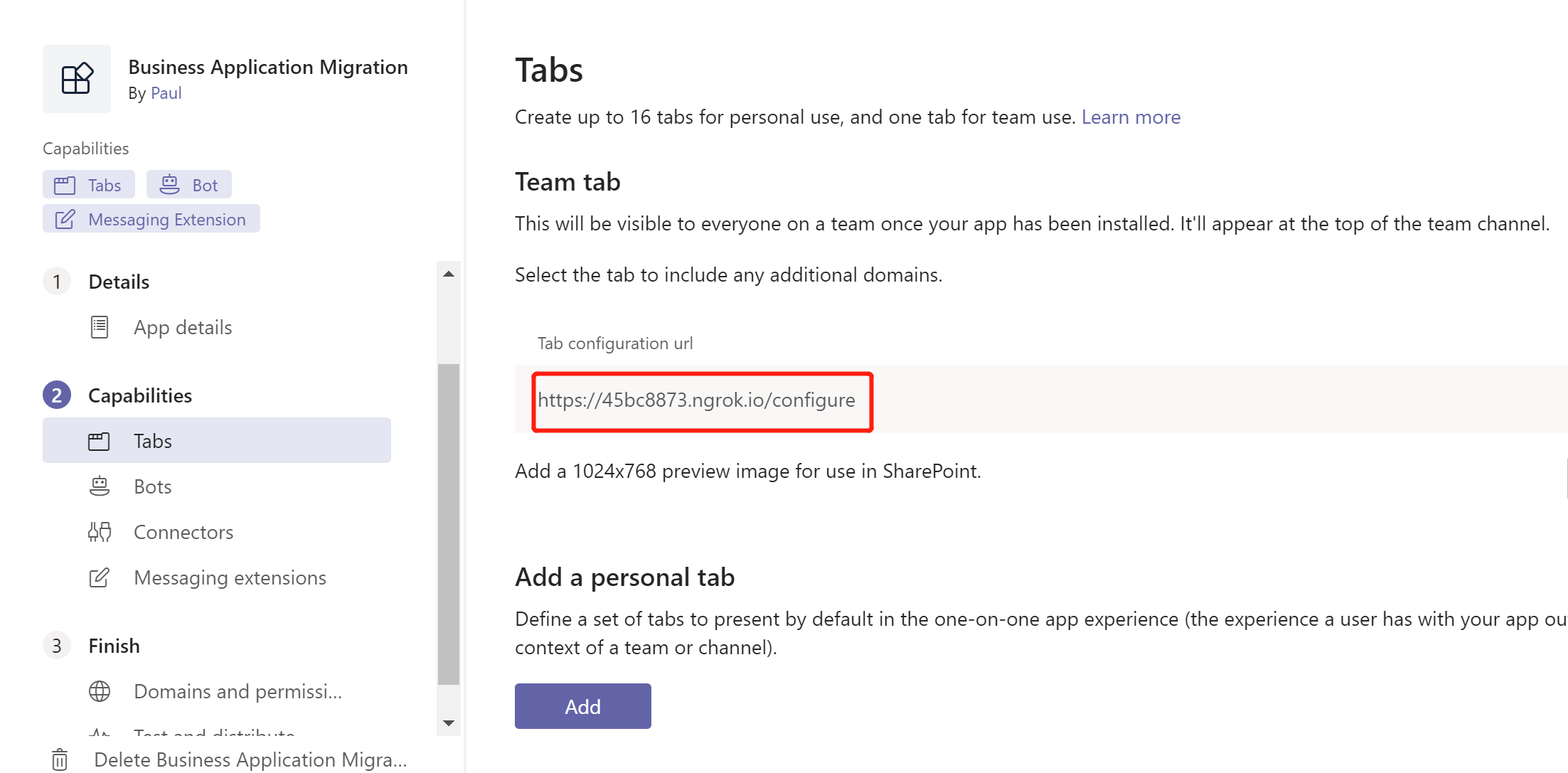Click the trash icon to delete app
The height and width of the screenshot is (773, 1568).
coord(60,759)
